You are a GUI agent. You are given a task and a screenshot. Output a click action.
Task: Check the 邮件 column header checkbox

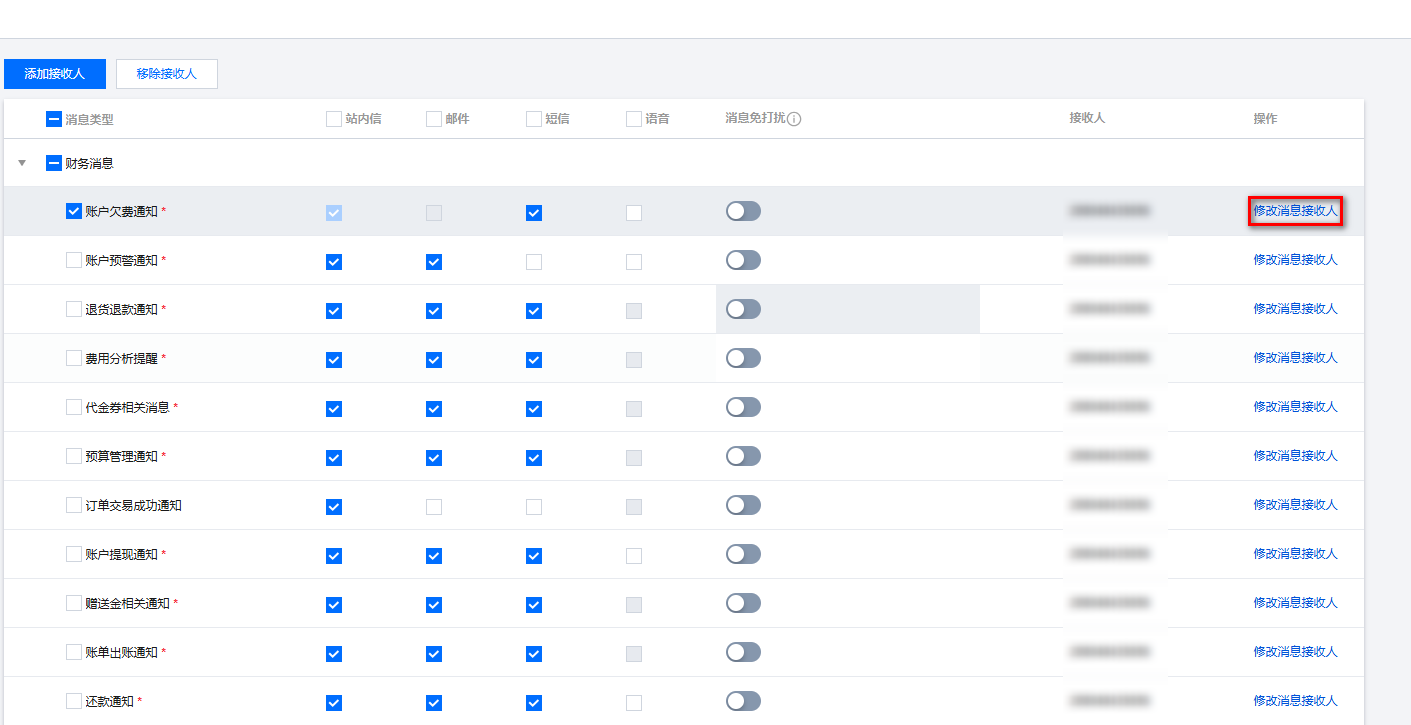pyautogui.click(x=434, y=119)
